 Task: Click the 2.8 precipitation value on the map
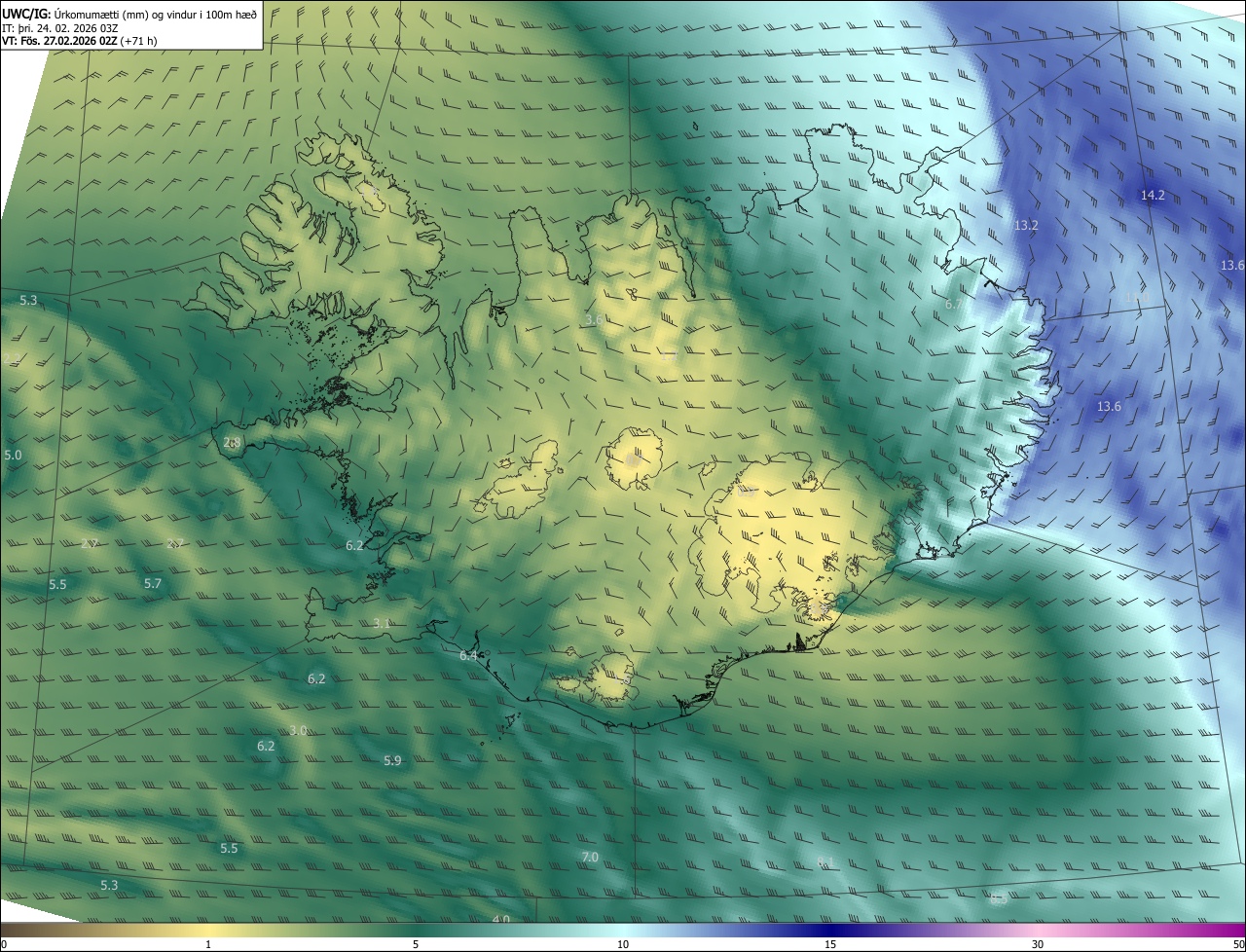coord(232,442)
